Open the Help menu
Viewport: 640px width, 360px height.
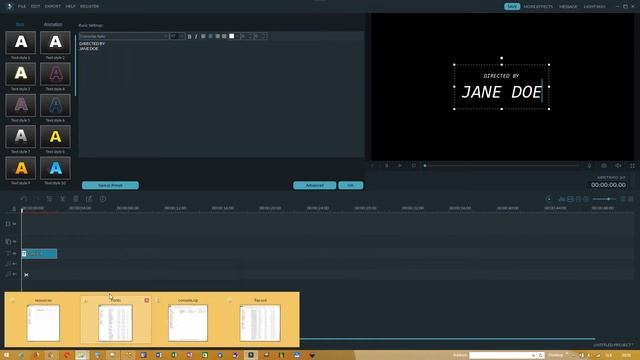coord(71,7)
